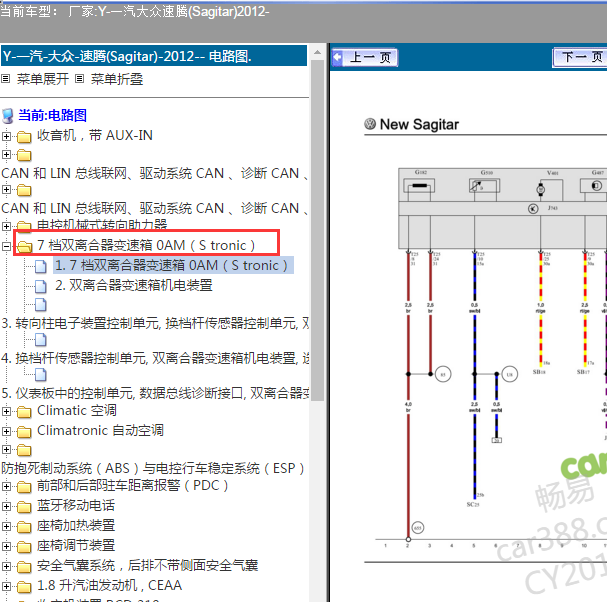
Task: Expand the 安全气囊系统 folder
Action: [x=6, y=566]
